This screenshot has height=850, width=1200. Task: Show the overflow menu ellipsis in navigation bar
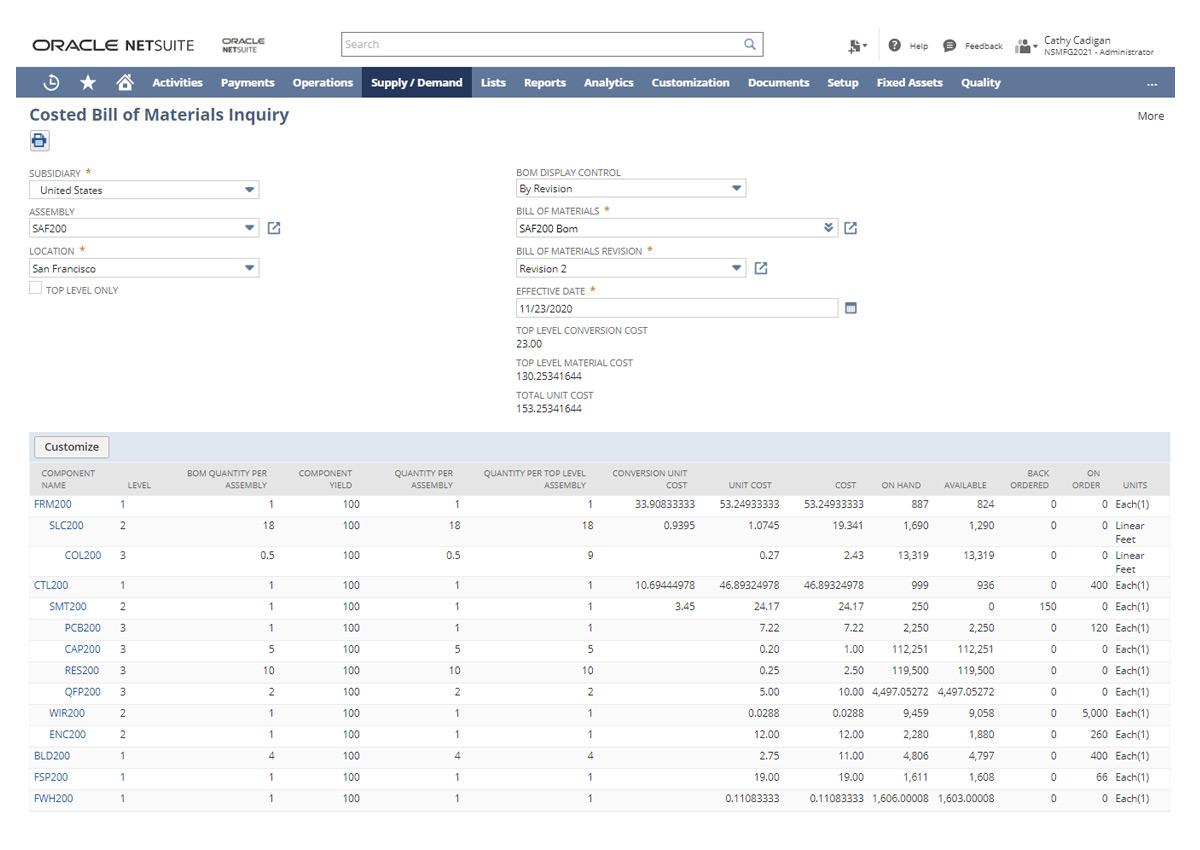(1152, 83)
